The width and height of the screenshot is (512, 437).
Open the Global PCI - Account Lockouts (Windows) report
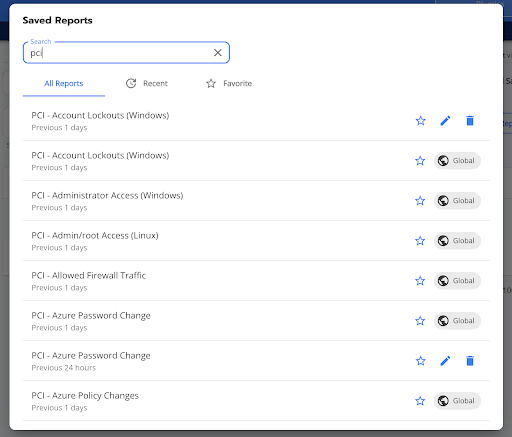coord(256,161)
